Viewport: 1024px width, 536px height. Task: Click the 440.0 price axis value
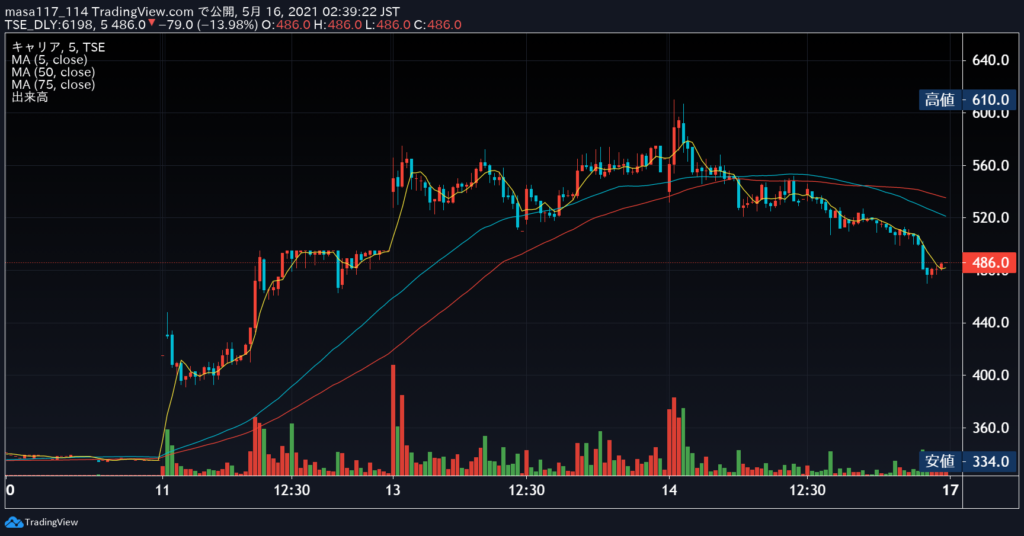coord(990,323)
